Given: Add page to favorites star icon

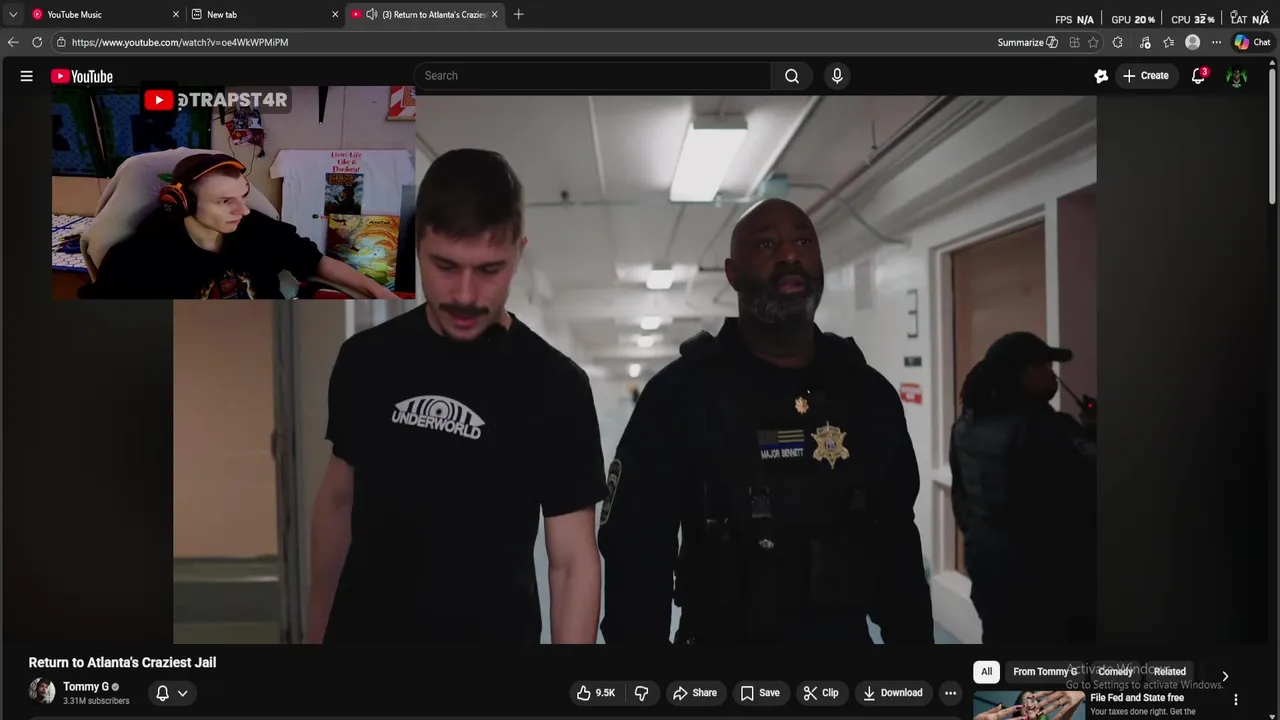Looking at the screenshot, I should tap(1093, 42).
